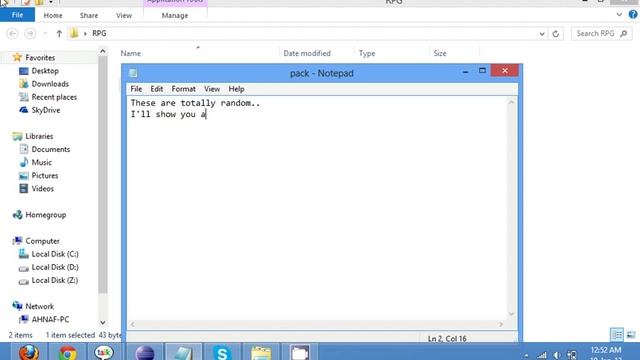This screenshot has width=640, height=360.
Task: Click Notepad horizontal scrollbar left arrow
Action: [x=132, y=324]
